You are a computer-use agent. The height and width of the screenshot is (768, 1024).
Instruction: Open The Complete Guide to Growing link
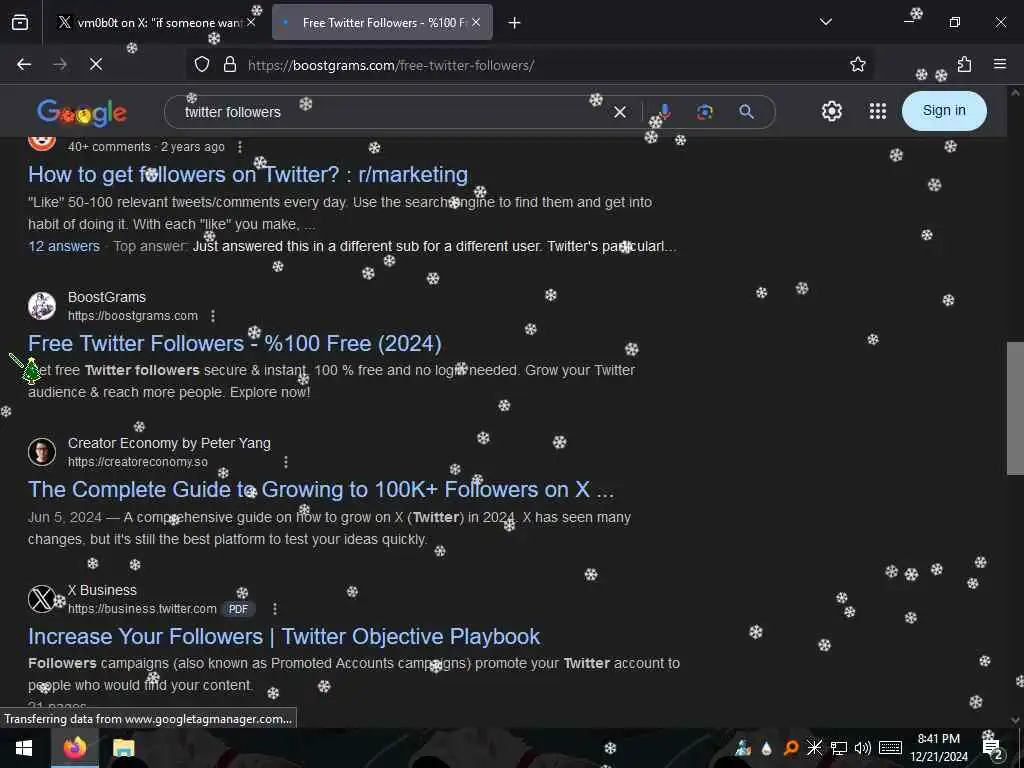pyautogui.click(x=321, y=490)
